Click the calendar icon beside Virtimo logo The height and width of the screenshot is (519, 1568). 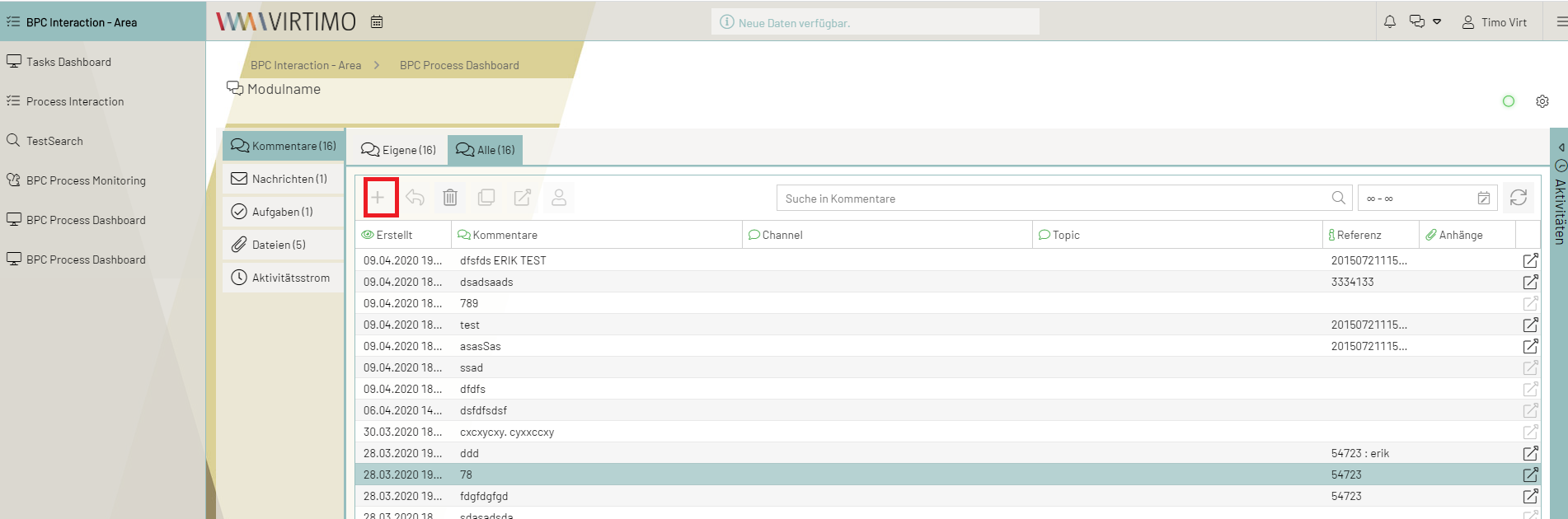point(377,22)
